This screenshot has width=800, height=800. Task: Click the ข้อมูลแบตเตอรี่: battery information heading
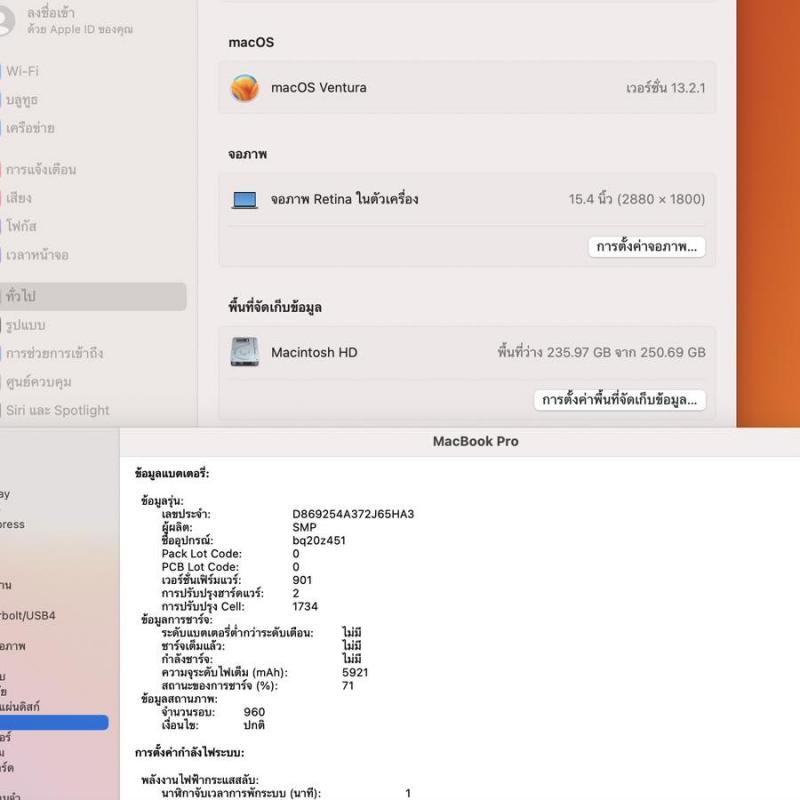click(172, 473)
